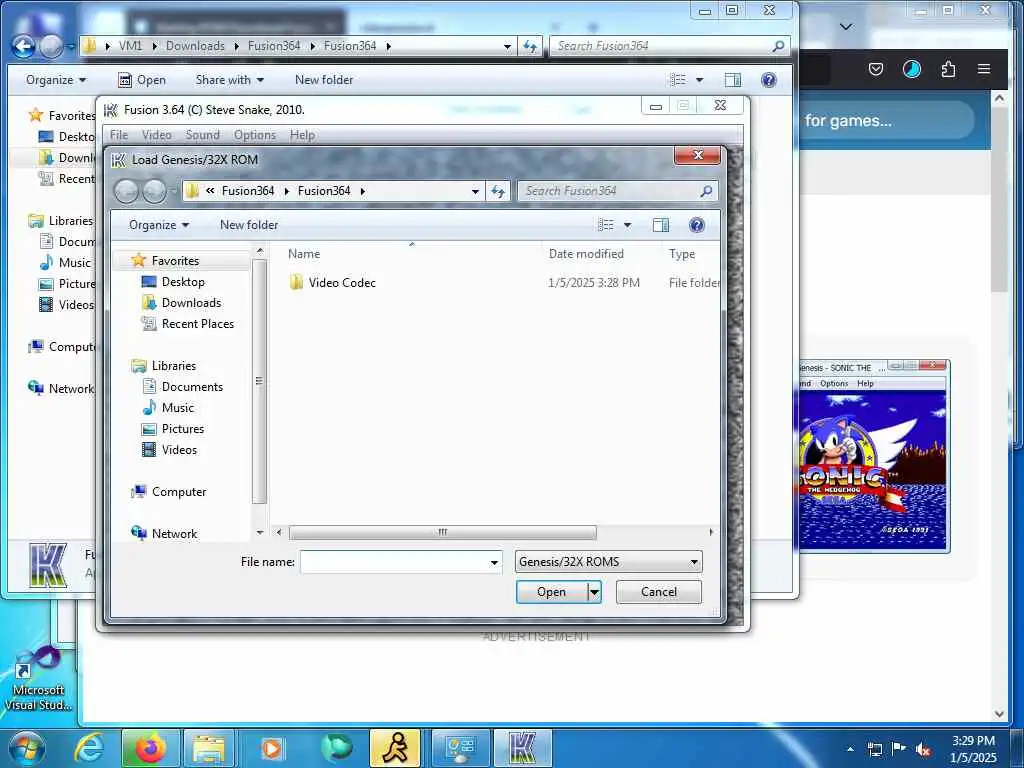This screenshot has width=1024, height=768.
Task: Sort by the Name column header
Action: click(x=304, y=253)
